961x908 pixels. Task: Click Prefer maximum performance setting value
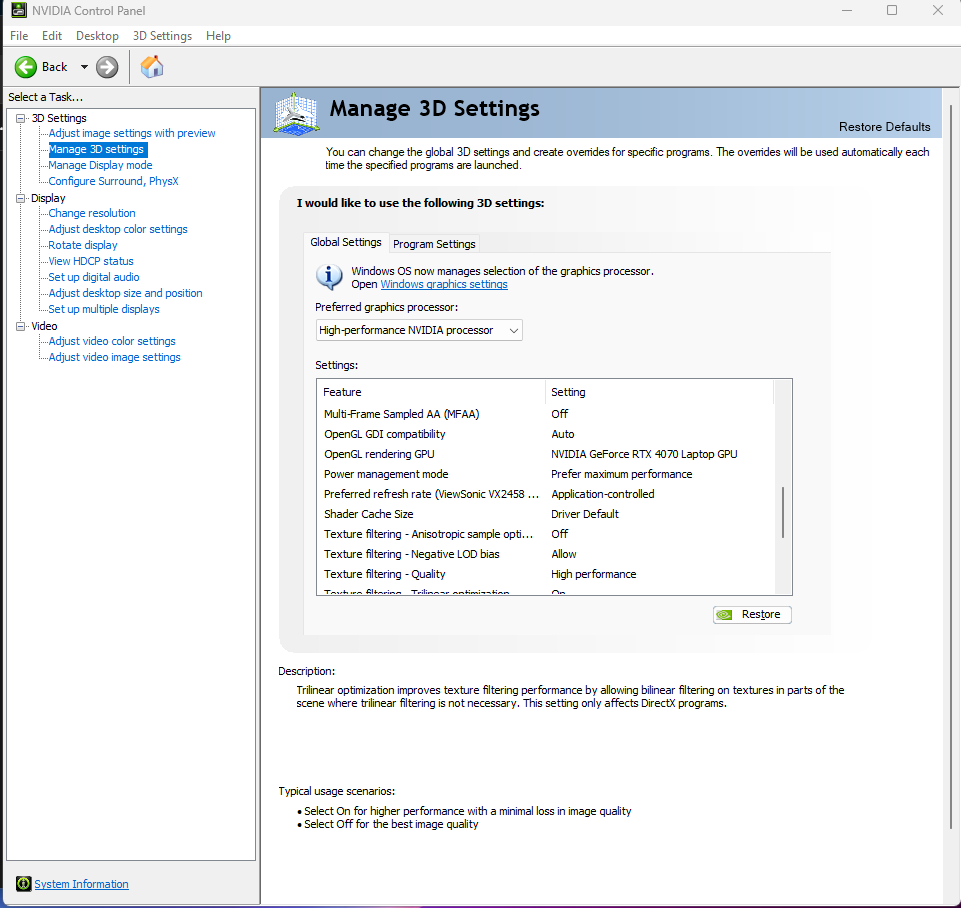point(621,474)
